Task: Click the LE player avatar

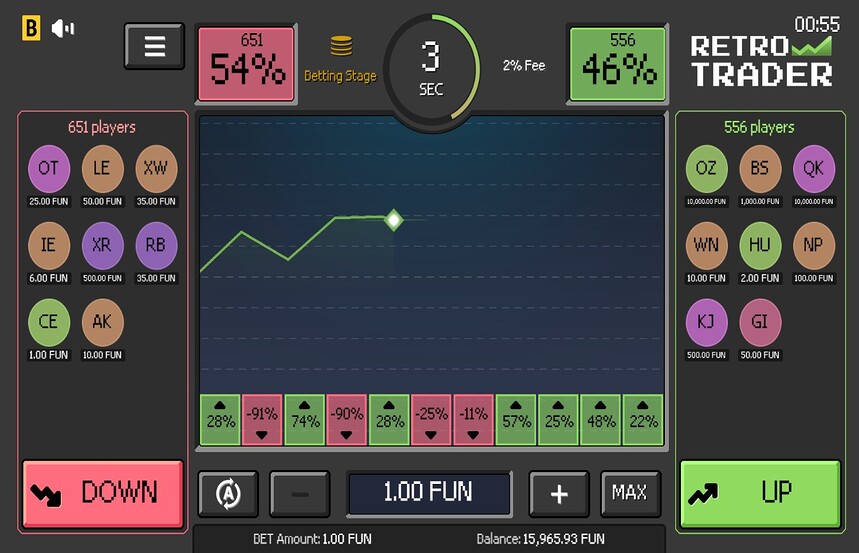Action: pyautogui.click(x=102, y=168)
